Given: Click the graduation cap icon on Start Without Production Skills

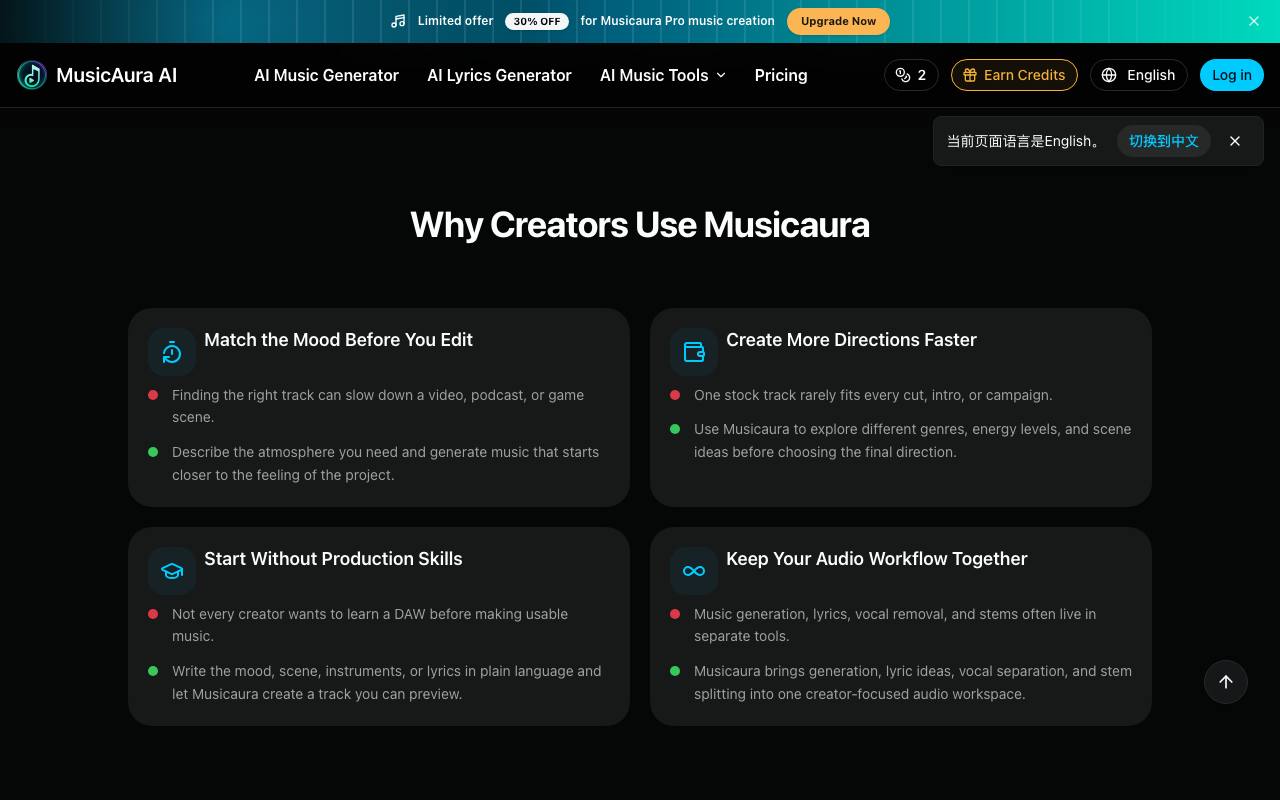Looking at the screenshot, I should point(172,571).
